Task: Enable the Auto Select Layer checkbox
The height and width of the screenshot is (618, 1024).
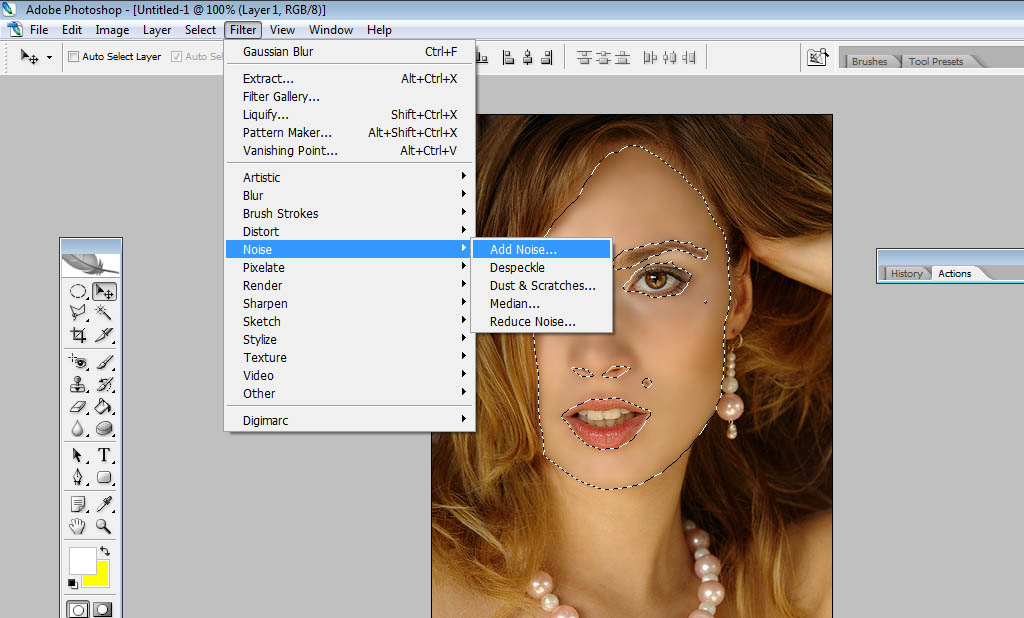Action: tap(74, 57)
